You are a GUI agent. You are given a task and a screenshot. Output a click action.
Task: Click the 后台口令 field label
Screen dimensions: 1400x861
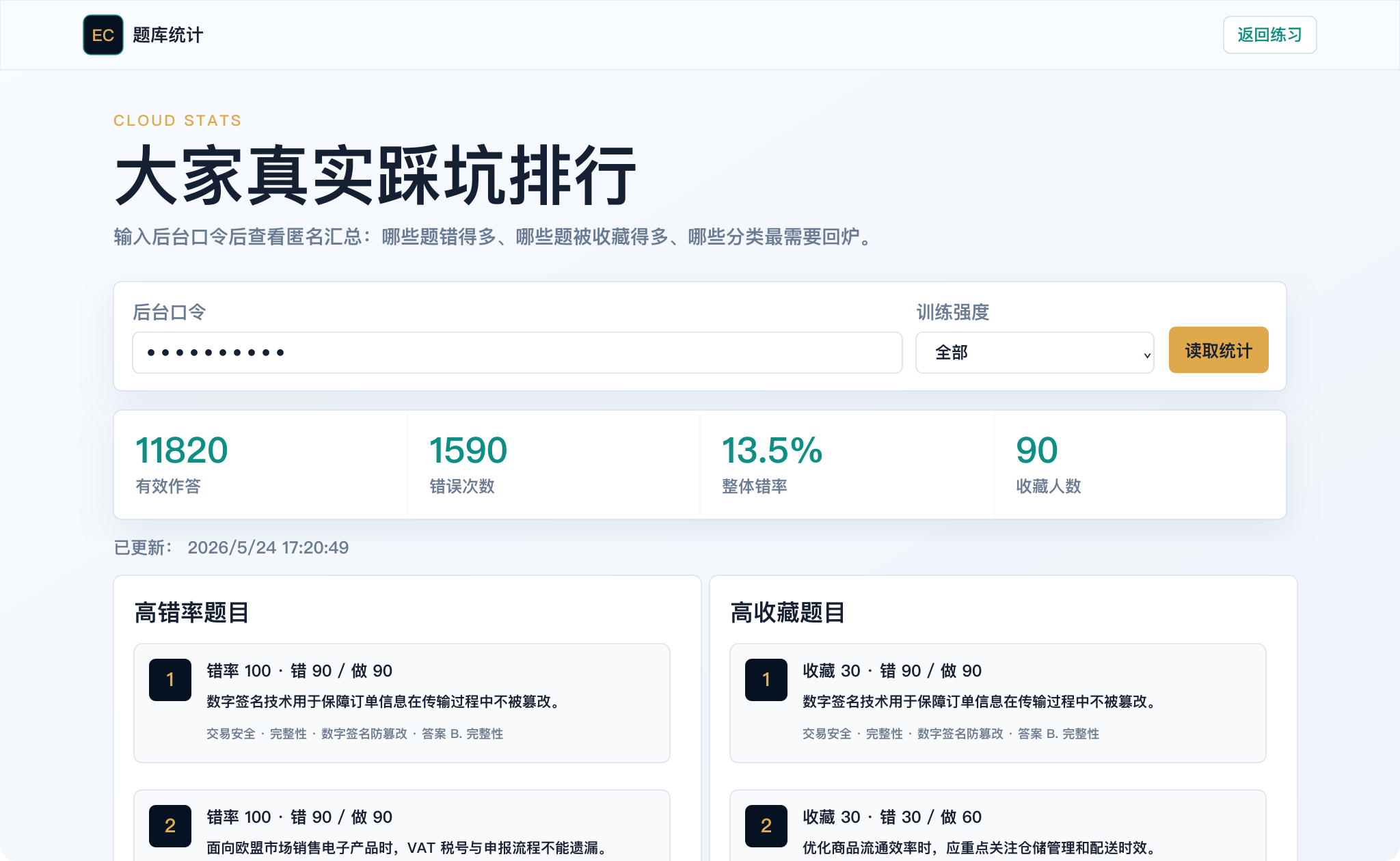pyautogui.click(x=170, y=312)
